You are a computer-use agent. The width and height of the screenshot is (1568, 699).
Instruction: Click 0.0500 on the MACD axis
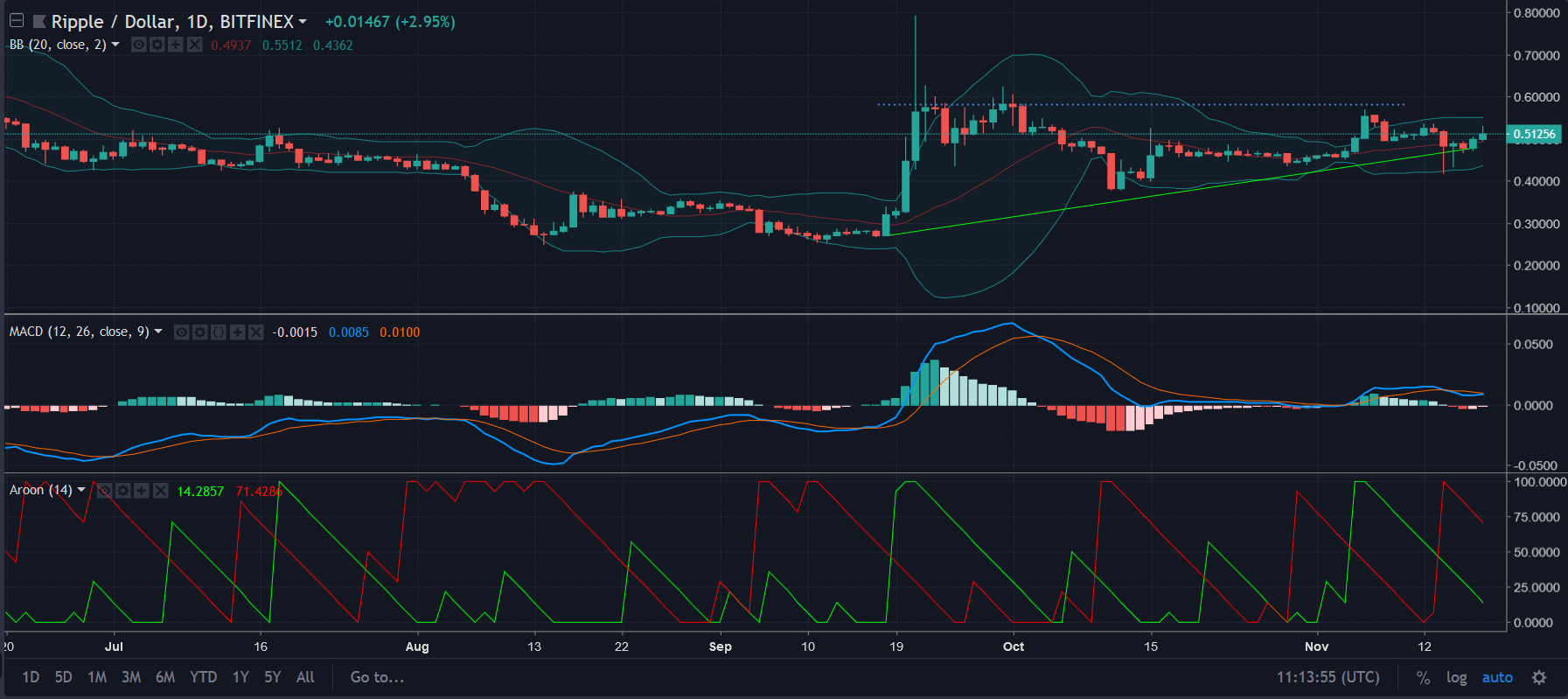click(x=1533, y=345)
